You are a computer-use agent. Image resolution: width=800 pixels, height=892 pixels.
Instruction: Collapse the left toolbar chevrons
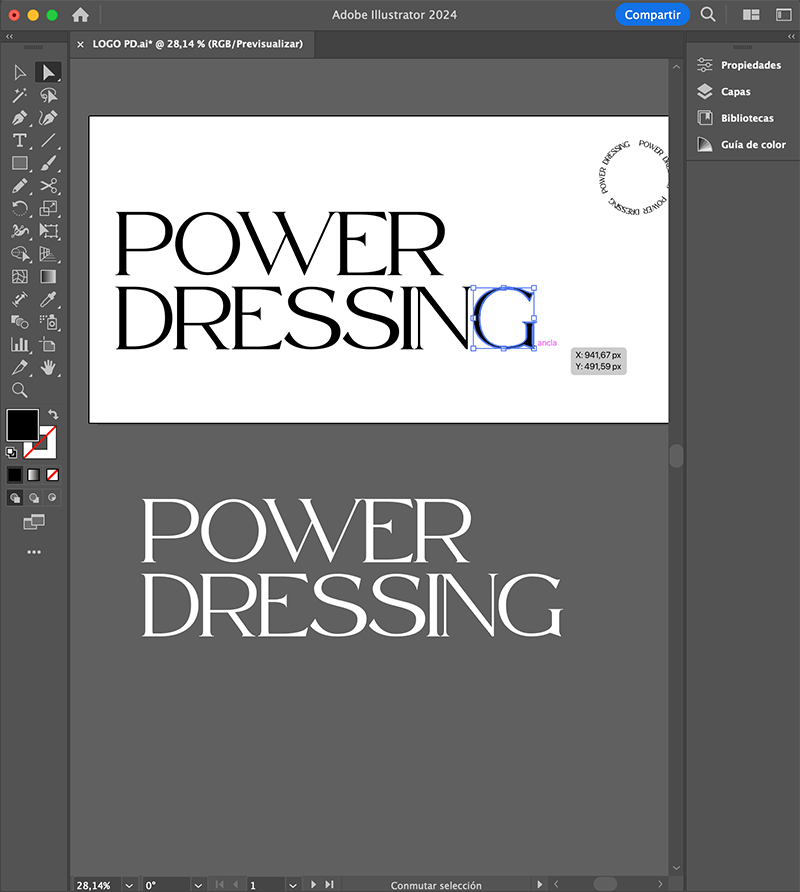tap(9, 36)
